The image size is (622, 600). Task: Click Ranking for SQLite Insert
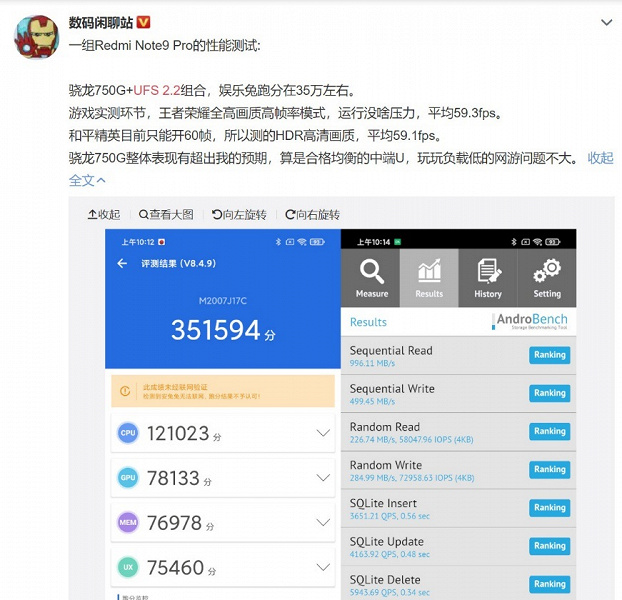tap(549, 508)
